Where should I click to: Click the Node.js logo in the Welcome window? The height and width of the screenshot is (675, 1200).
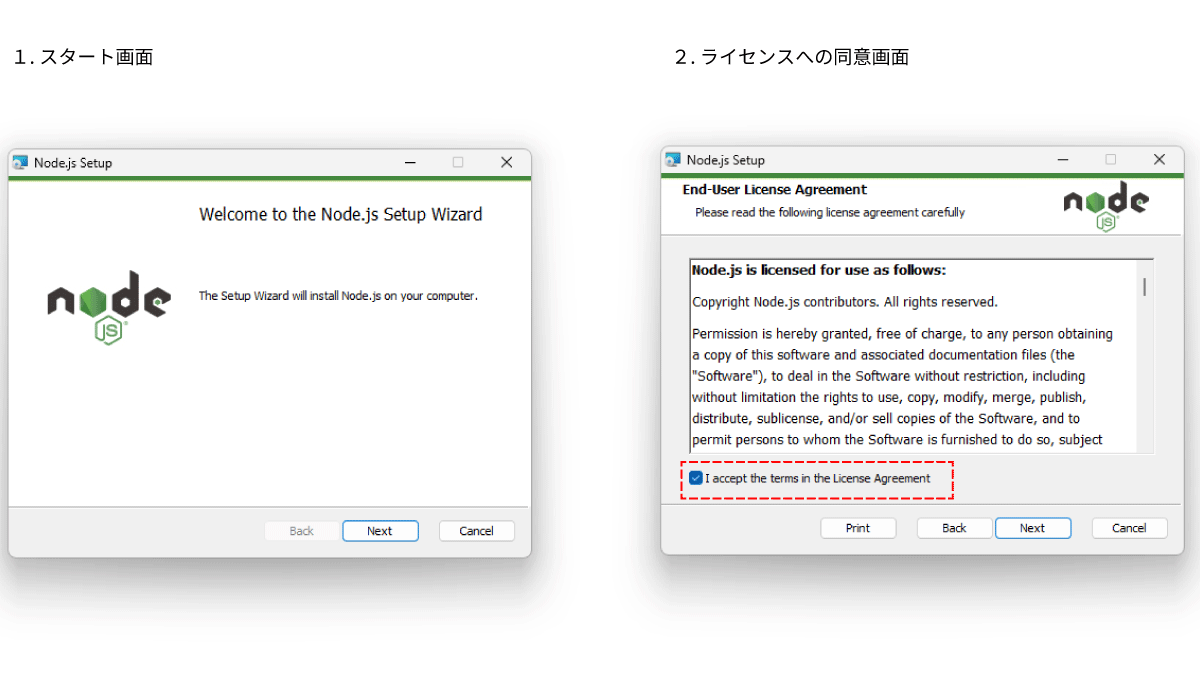pyautogui.click(x=108, y=308)
